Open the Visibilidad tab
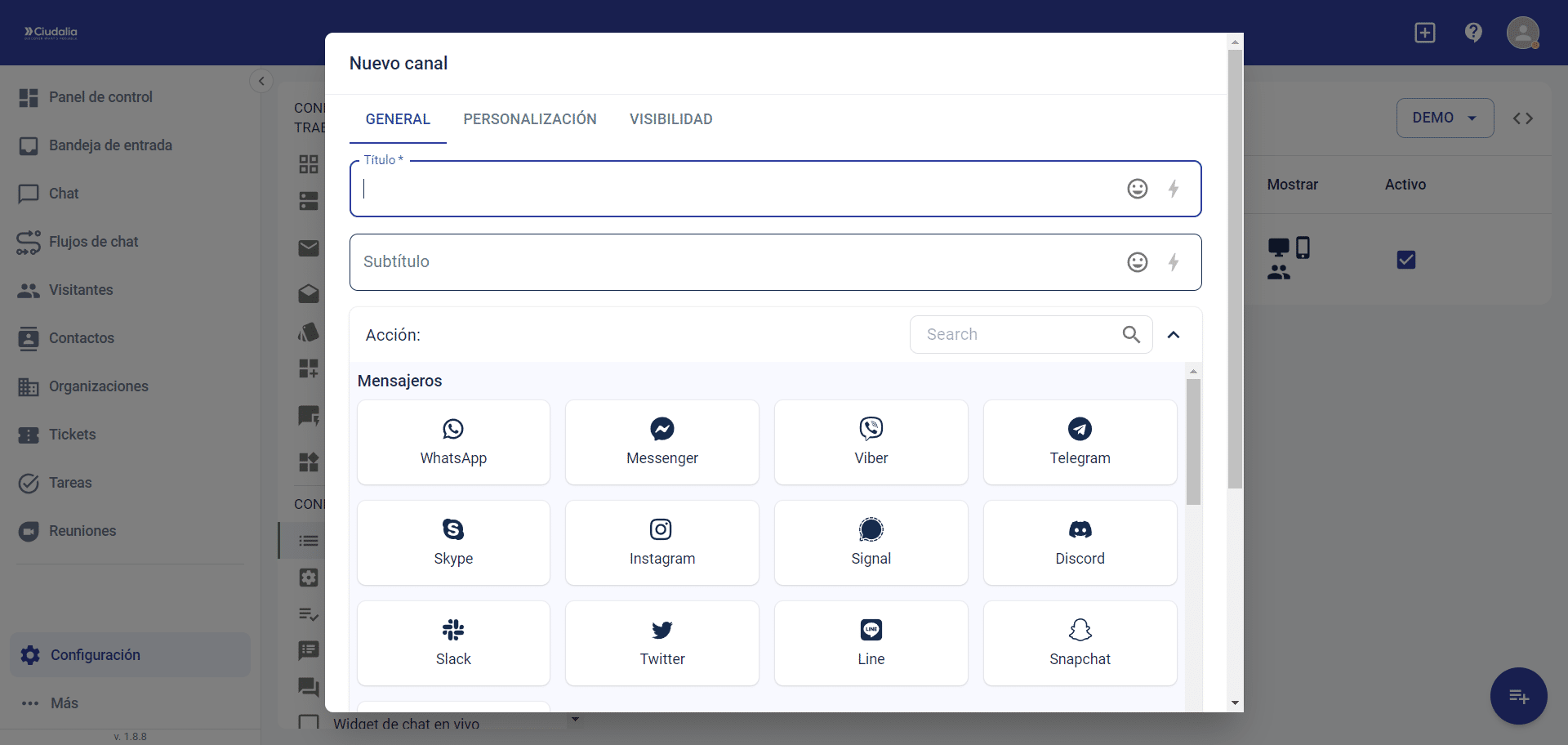The height and width of the screenshot is (745, 1568). (670, 119)
